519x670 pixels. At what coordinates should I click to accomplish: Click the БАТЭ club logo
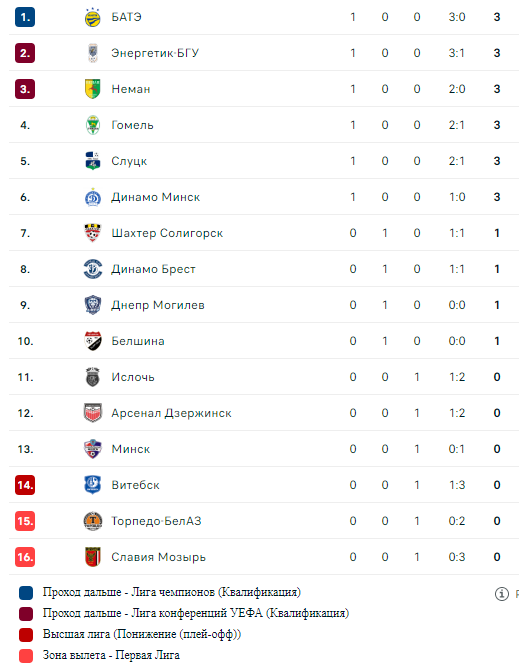(93, 17)
